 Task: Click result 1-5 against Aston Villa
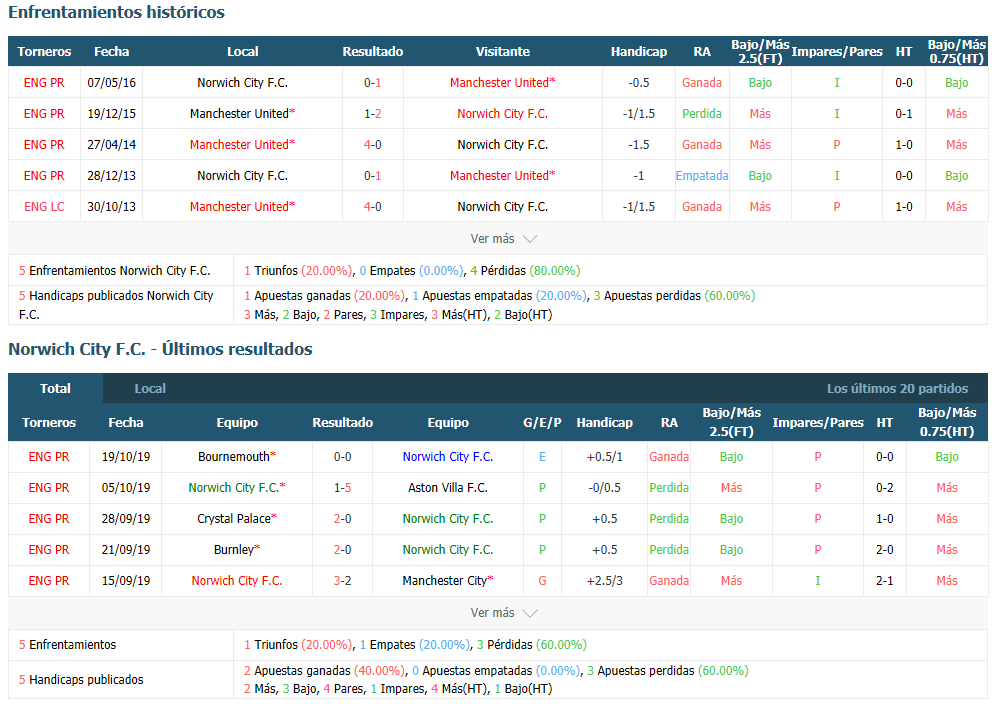342,488
